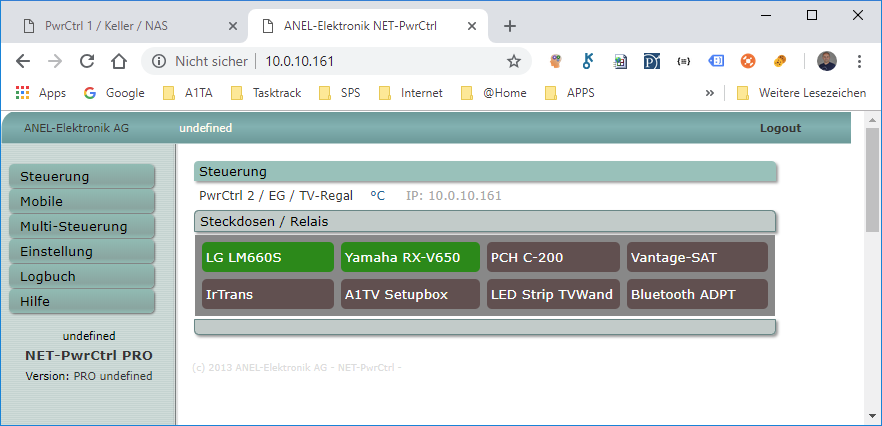This screenshot has height=426, width=882.
Task: Turn on LED Strip TVWand socket
Action: point(553,294)
